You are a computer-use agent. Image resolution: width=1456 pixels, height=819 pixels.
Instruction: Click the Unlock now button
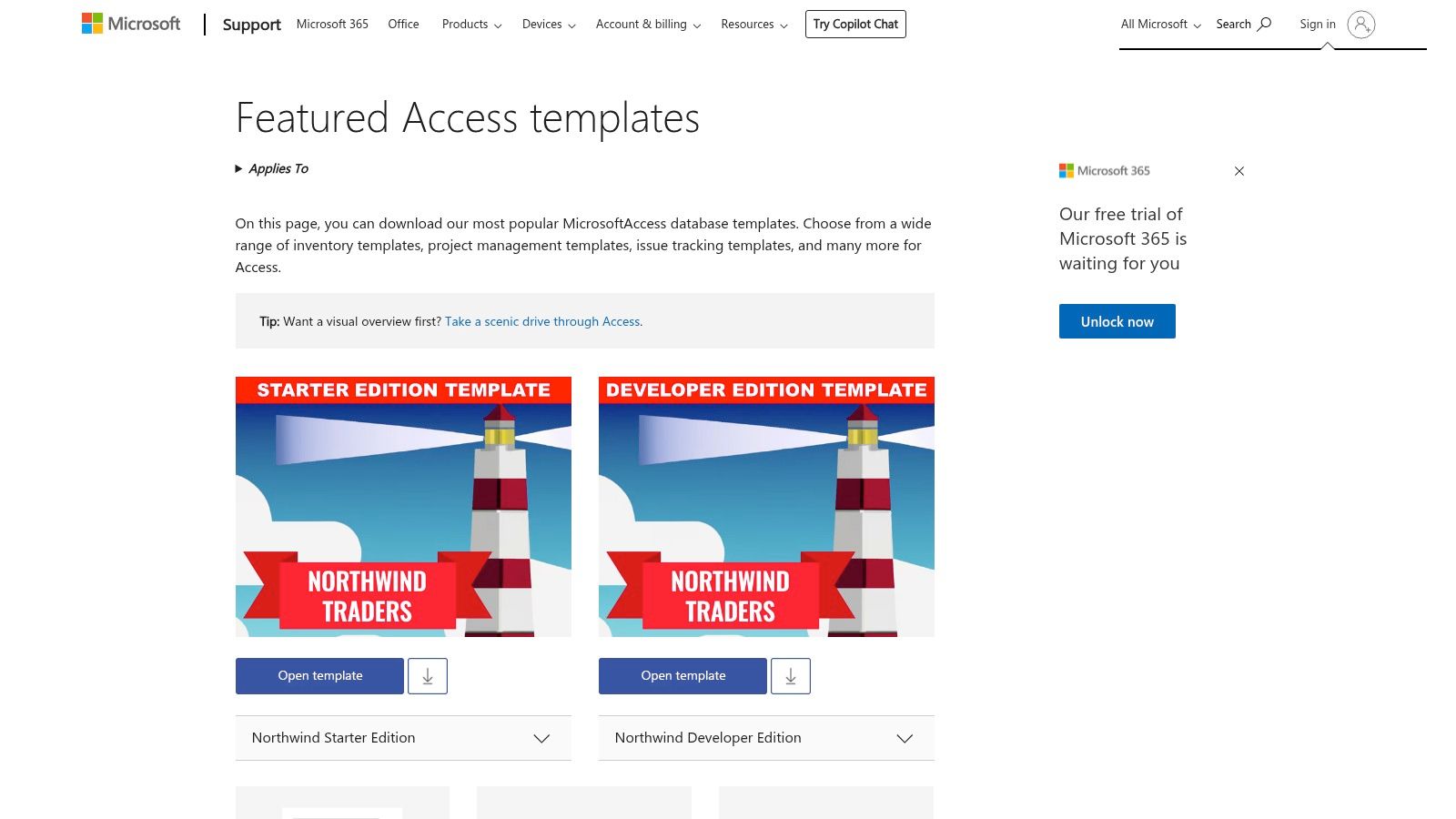point(1117,321)
